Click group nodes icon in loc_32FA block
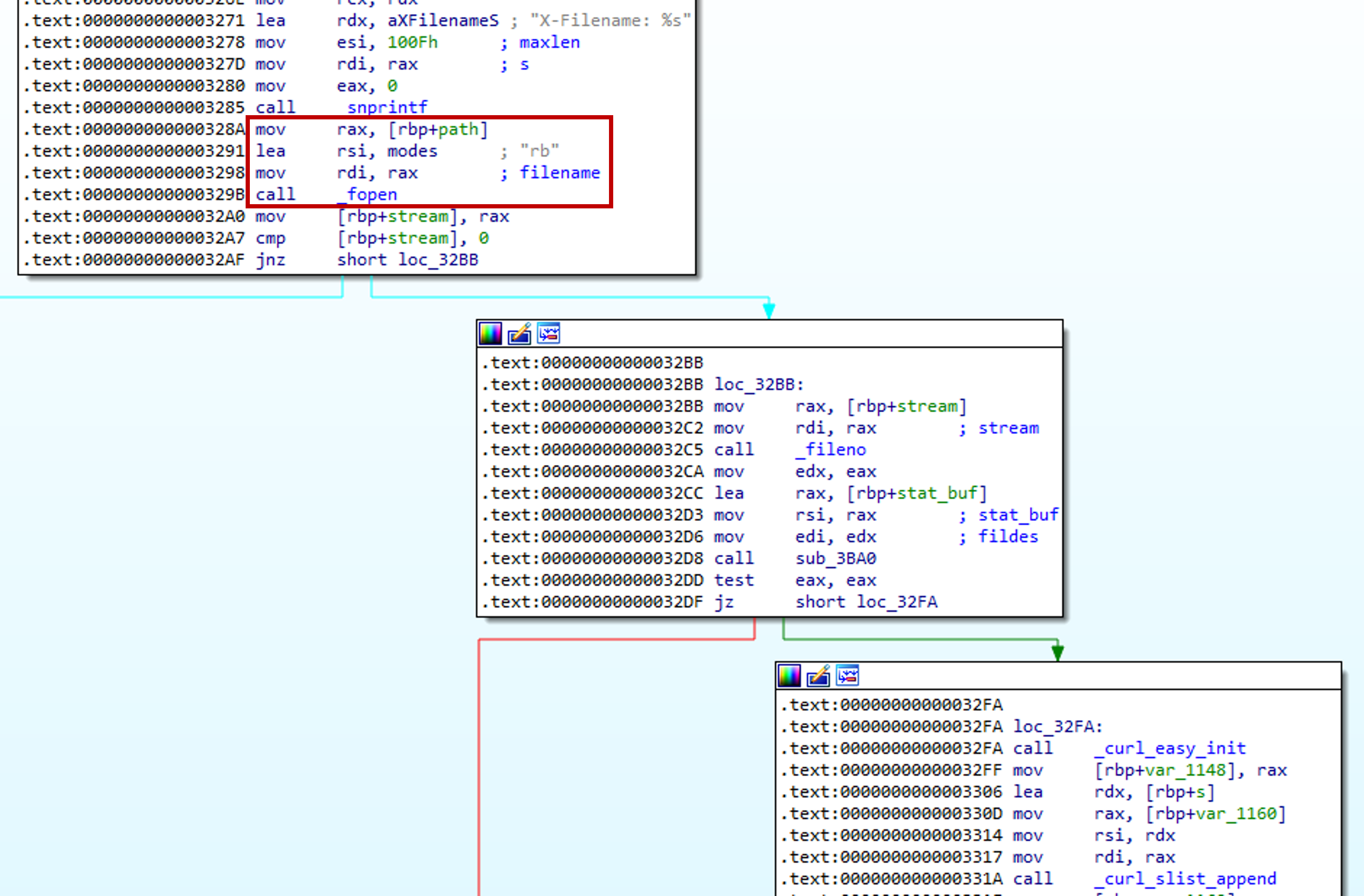 click(x=847, y=676)
